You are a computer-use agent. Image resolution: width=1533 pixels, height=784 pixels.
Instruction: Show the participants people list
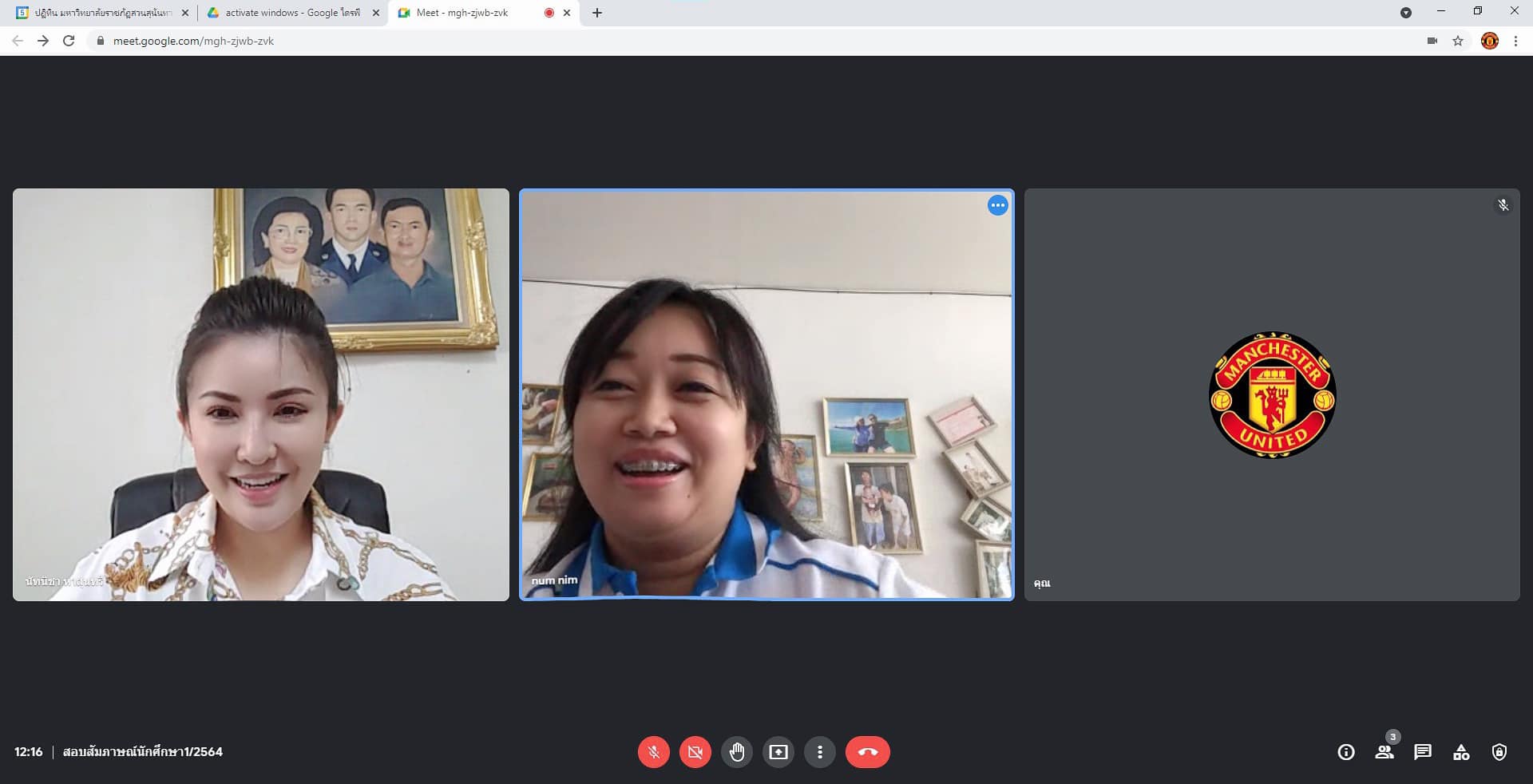tap(1384, 752)
